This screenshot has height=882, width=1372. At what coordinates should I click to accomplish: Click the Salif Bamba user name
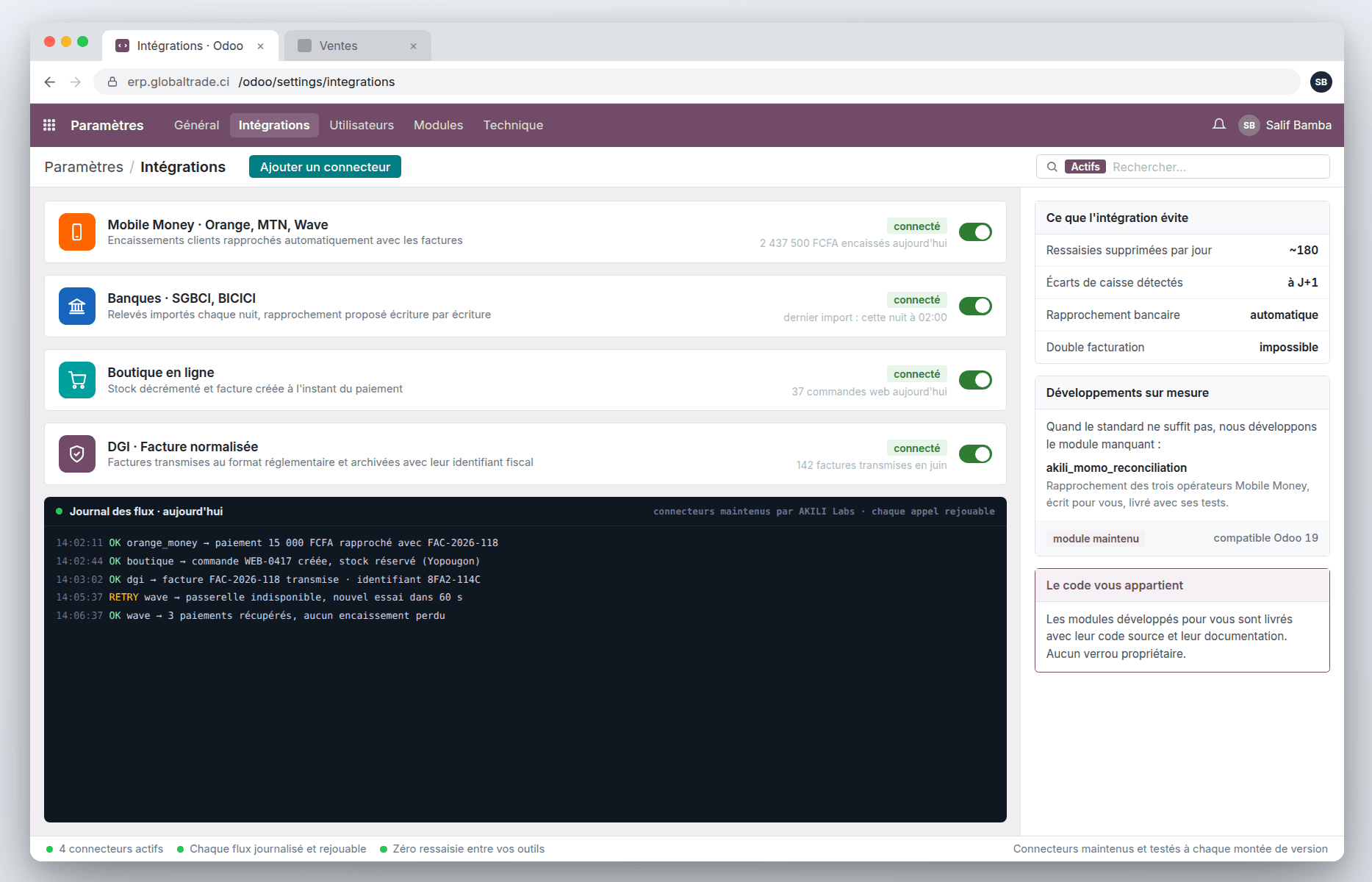(x=1299, y=125)
